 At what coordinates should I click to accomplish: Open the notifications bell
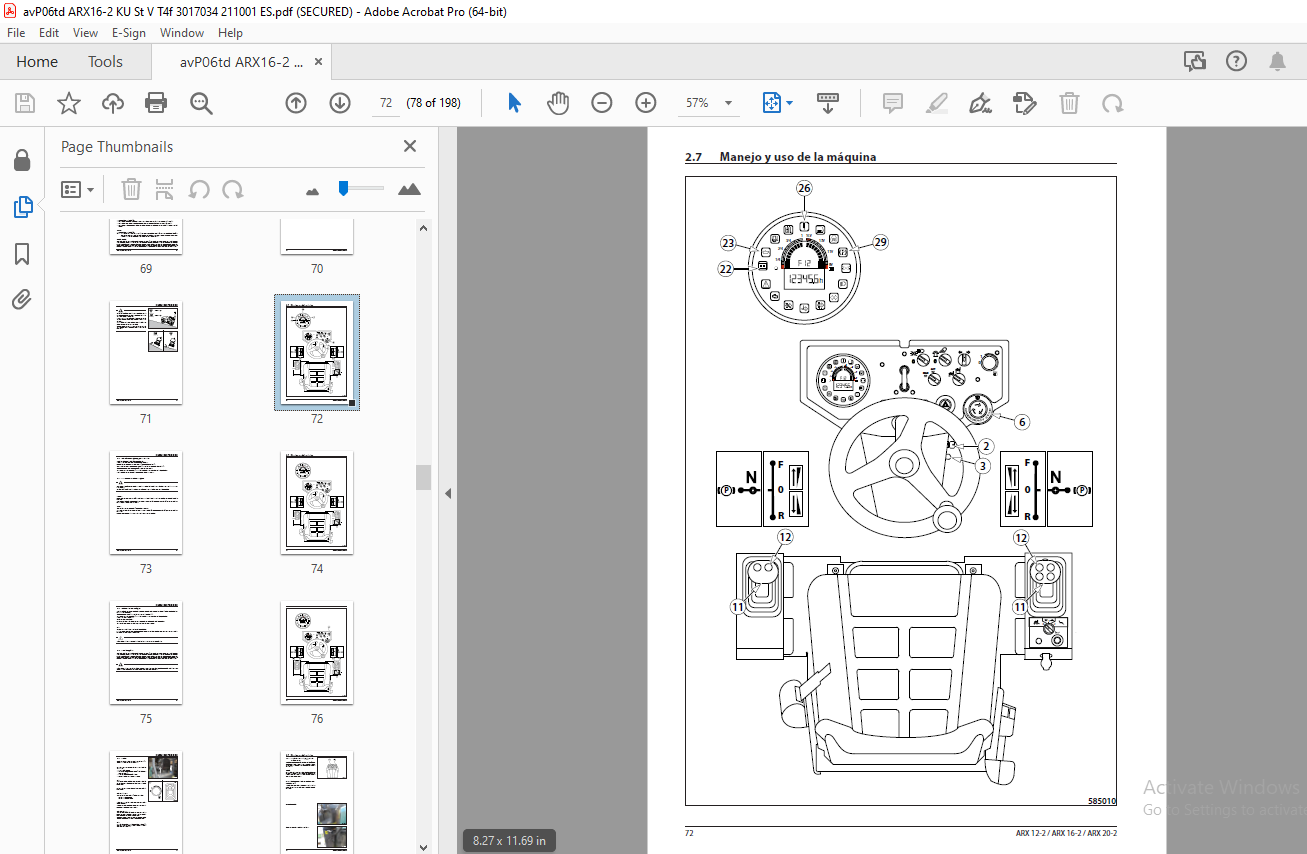1278,62
